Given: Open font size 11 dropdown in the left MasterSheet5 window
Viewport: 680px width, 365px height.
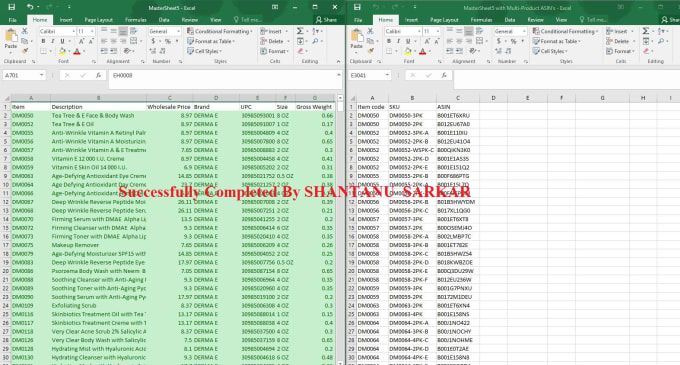Looking at the screenshot, I should (92, 31).
